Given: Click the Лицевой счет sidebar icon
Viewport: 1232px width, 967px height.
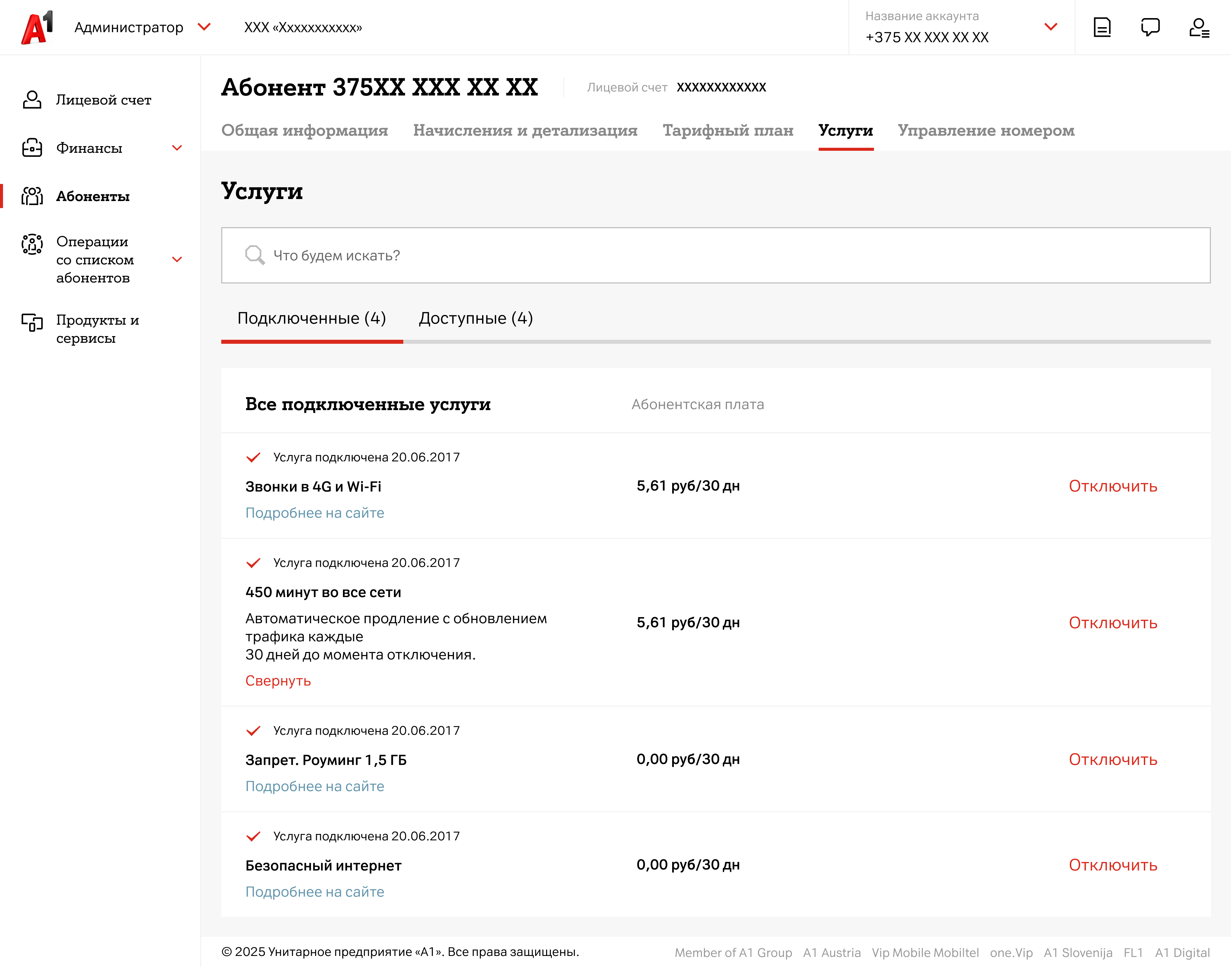Looking at the screenshot, I should tap(32, 100).
